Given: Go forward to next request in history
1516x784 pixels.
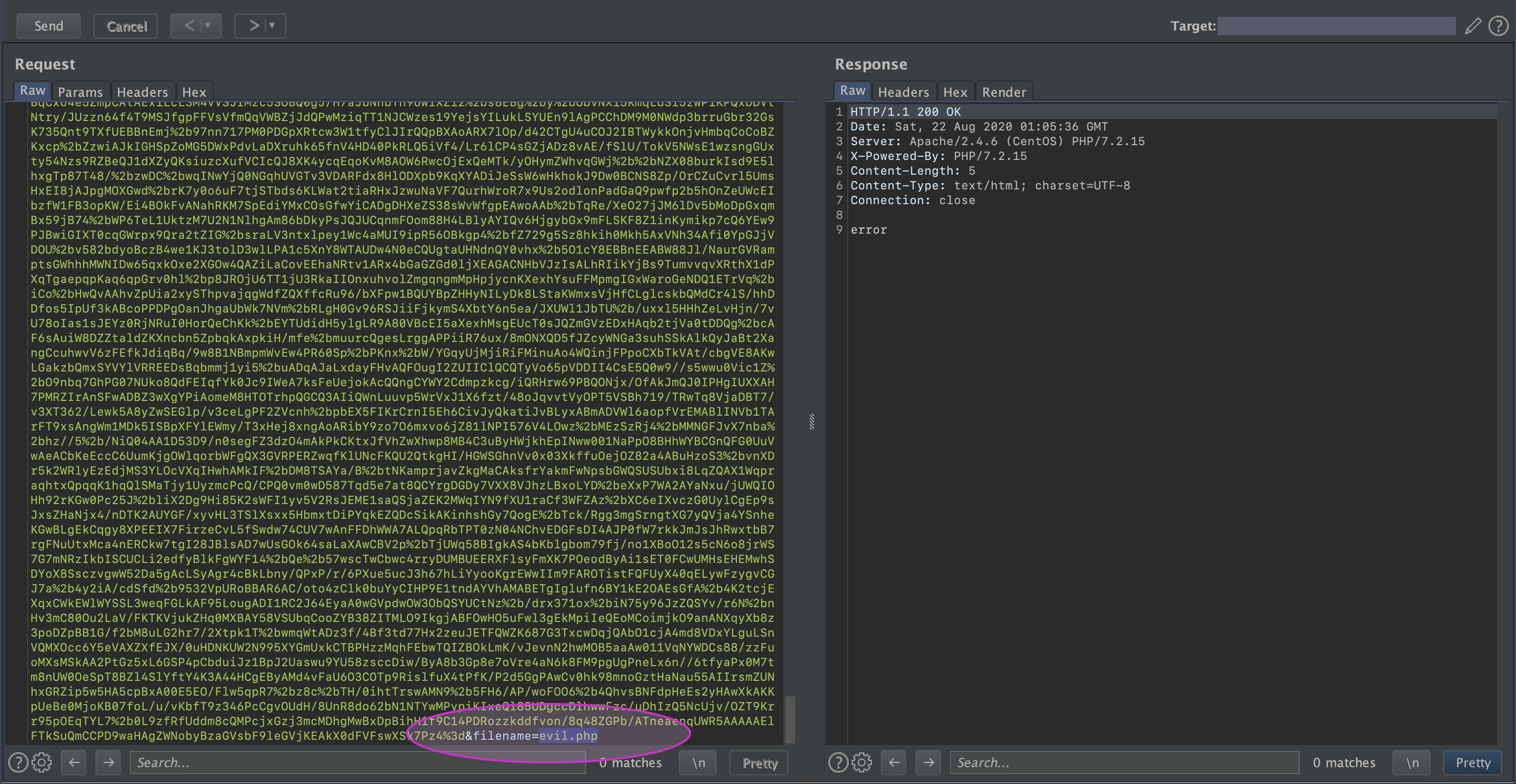Looking at the screenshot, I should pyautogui.click(x=254, y=26).
